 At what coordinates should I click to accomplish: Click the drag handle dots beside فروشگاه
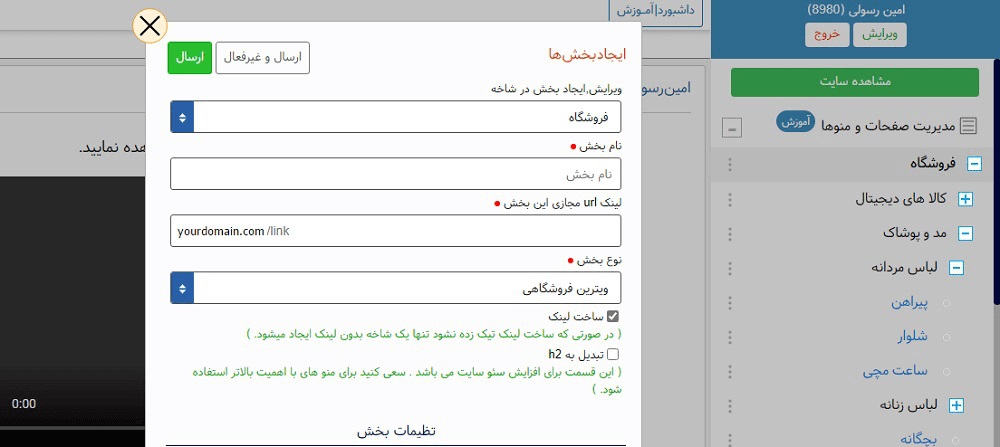[729, 164]
